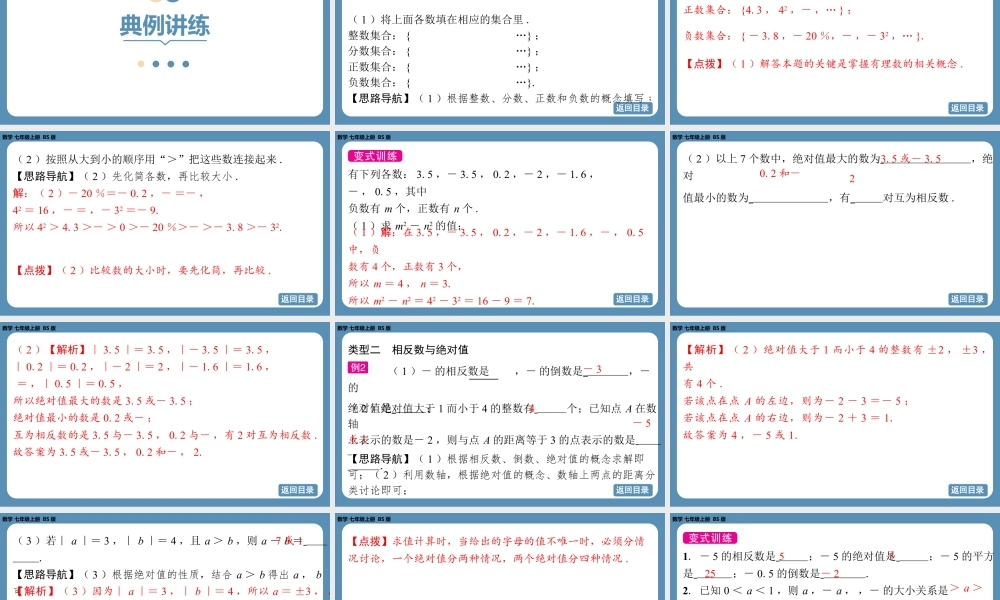This screenshot has width=1000, height=600.
Task: Click 返回目录 on the 绝对值最大的数 slide
Action: [x=967, y=299]
